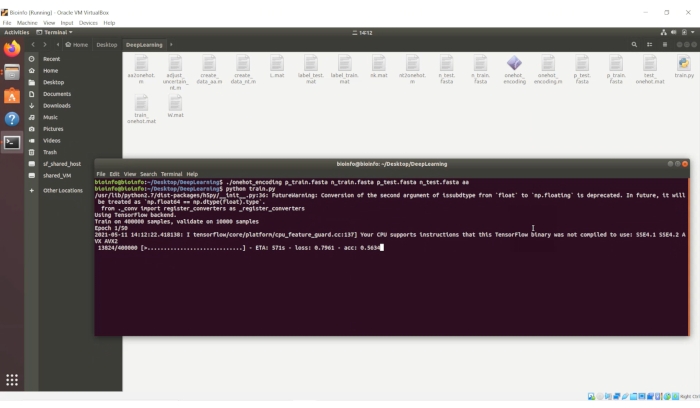Image resolution: width=700 pixels, height=408 pixels.
Task: Go back with the Files back arrow
Action: 33,44
